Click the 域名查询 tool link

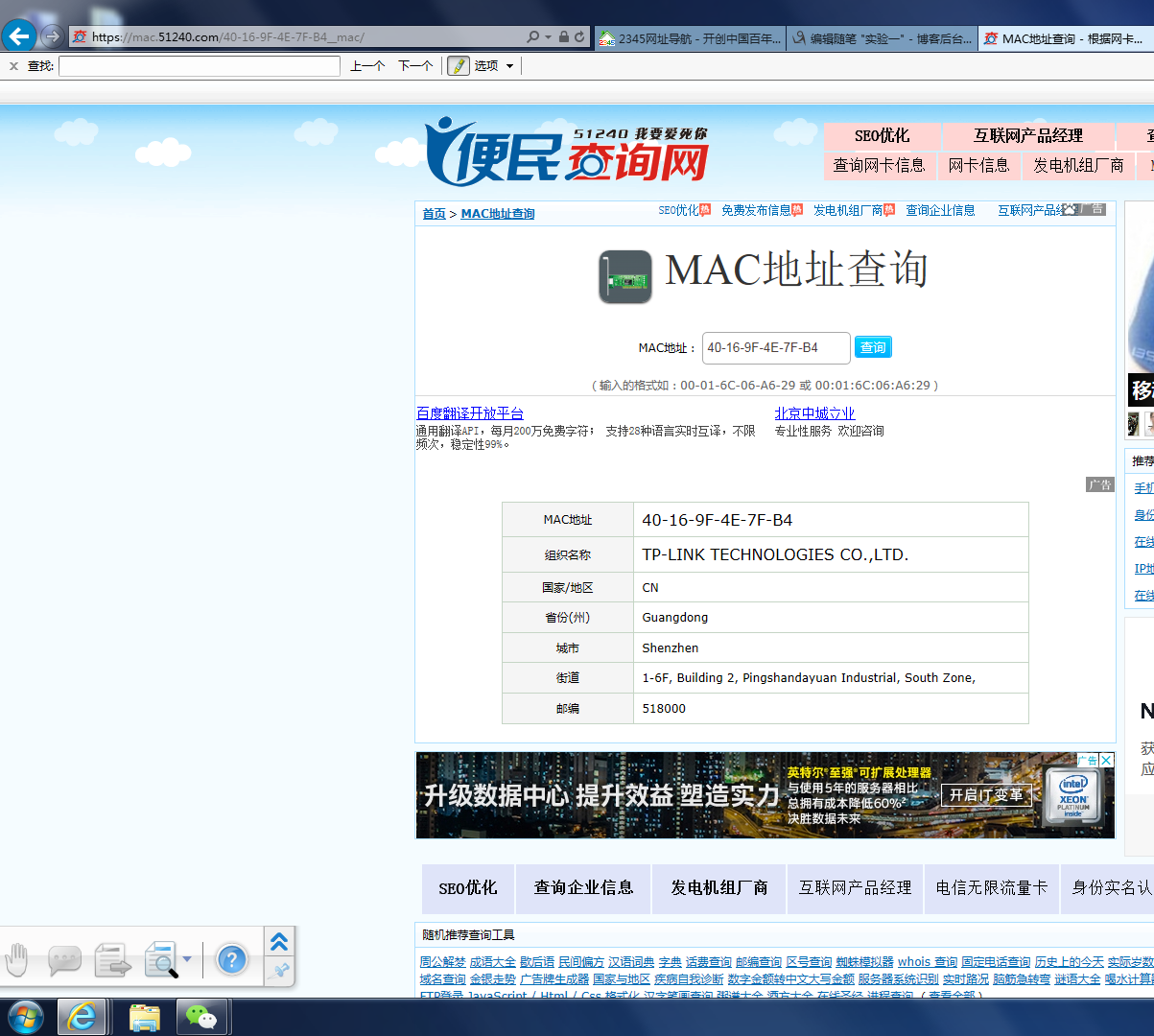click(442, 979)
